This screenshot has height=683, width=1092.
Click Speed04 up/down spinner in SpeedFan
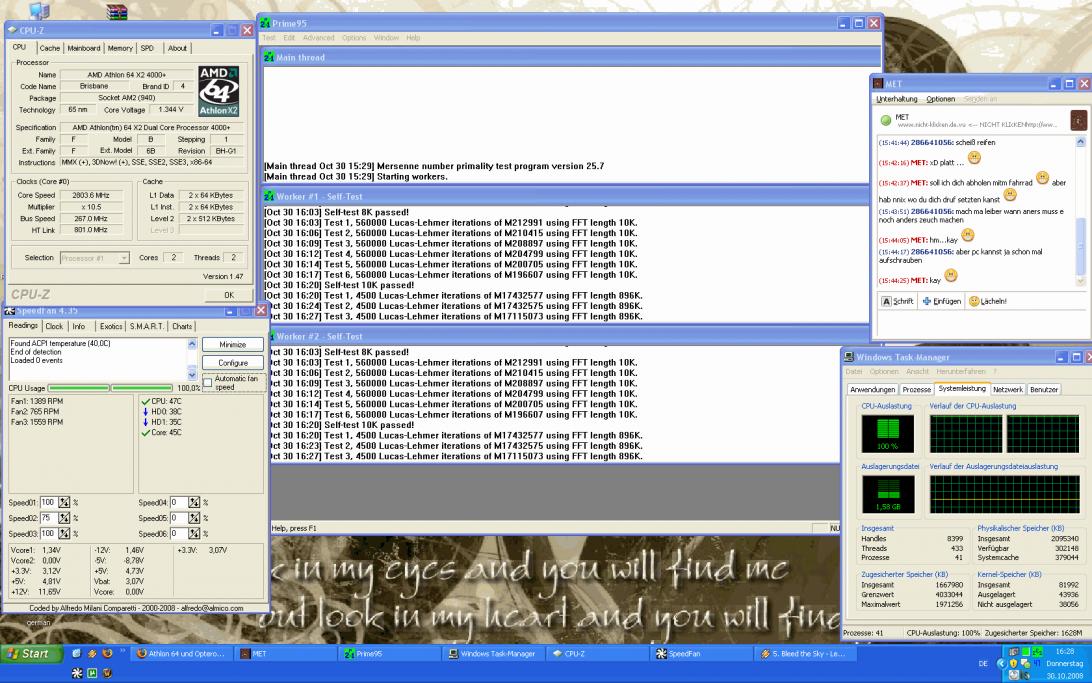click(x=194, y=503)
